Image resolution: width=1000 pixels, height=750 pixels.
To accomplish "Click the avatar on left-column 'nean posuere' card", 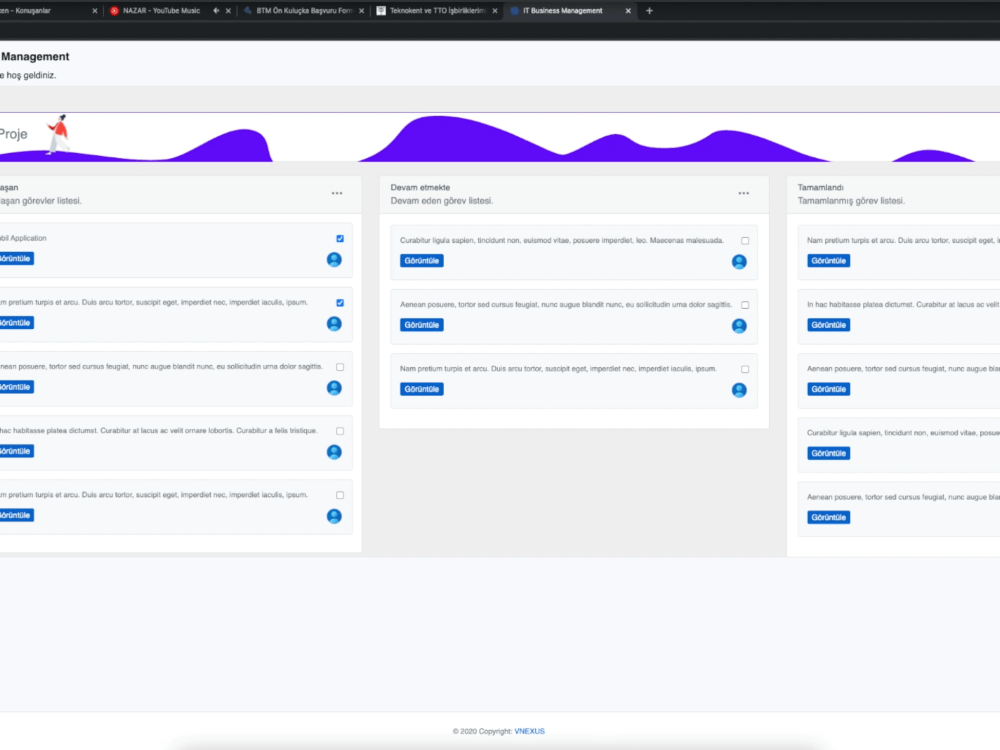I will click(x=334, y=388).
